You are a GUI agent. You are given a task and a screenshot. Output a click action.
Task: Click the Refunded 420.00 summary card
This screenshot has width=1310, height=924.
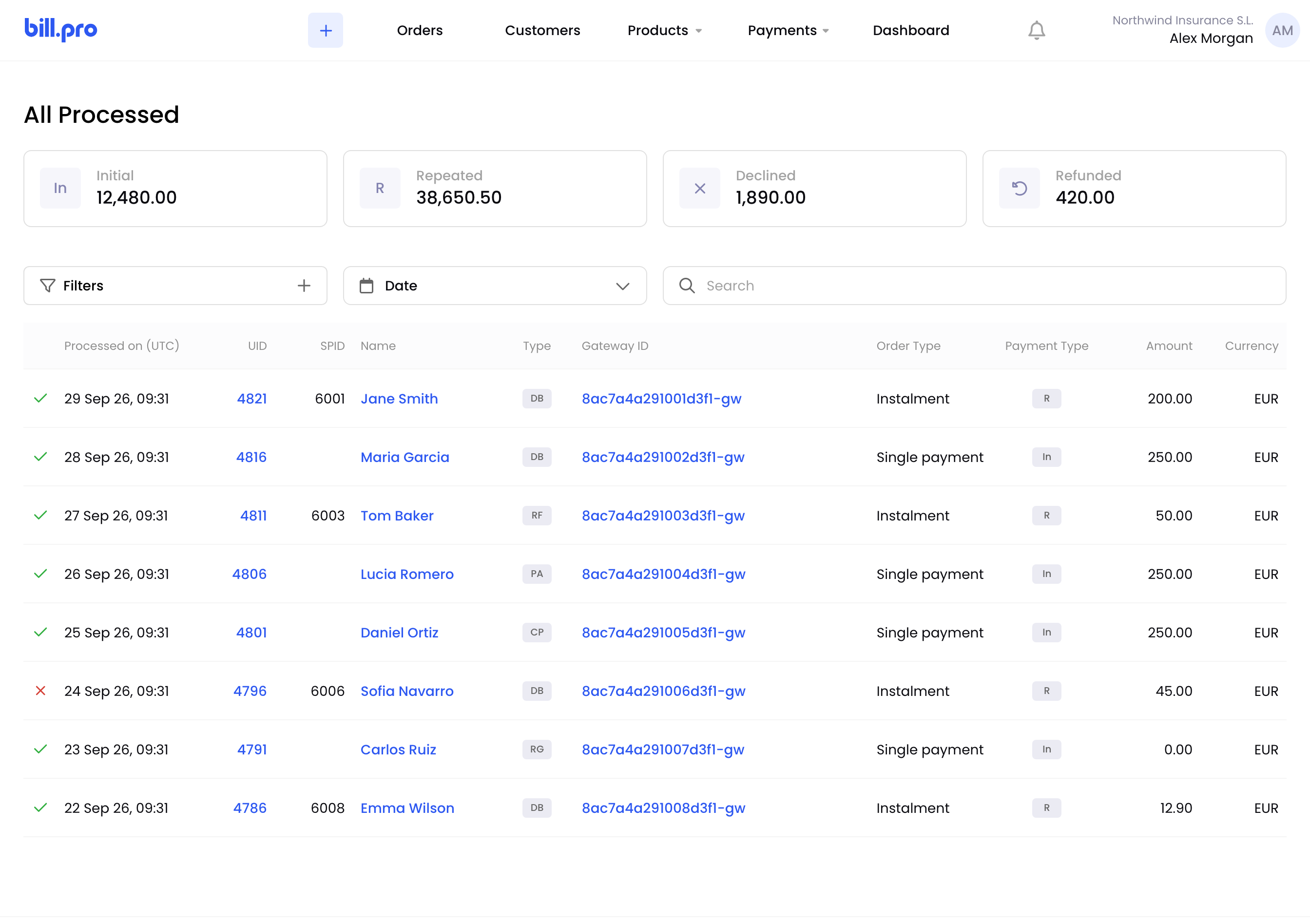[1134, 188]
